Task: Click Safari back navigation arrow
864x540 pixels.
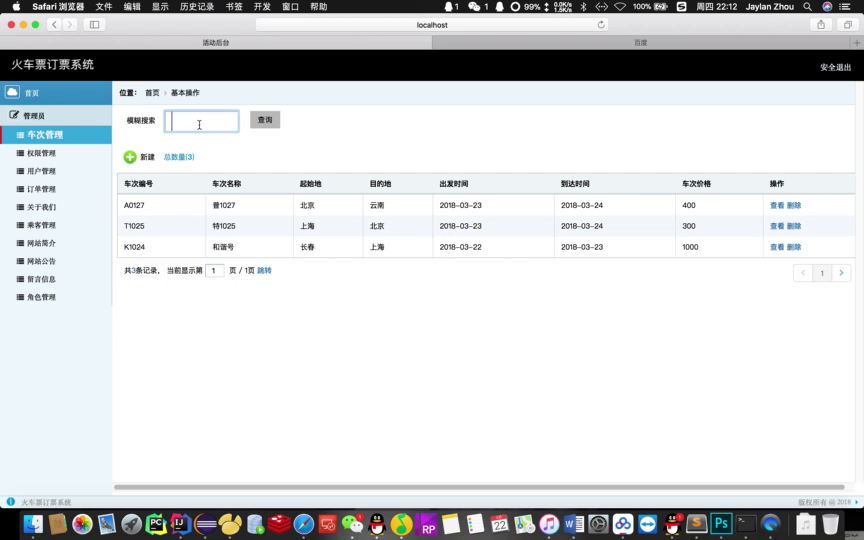Action: coord(54,24)
